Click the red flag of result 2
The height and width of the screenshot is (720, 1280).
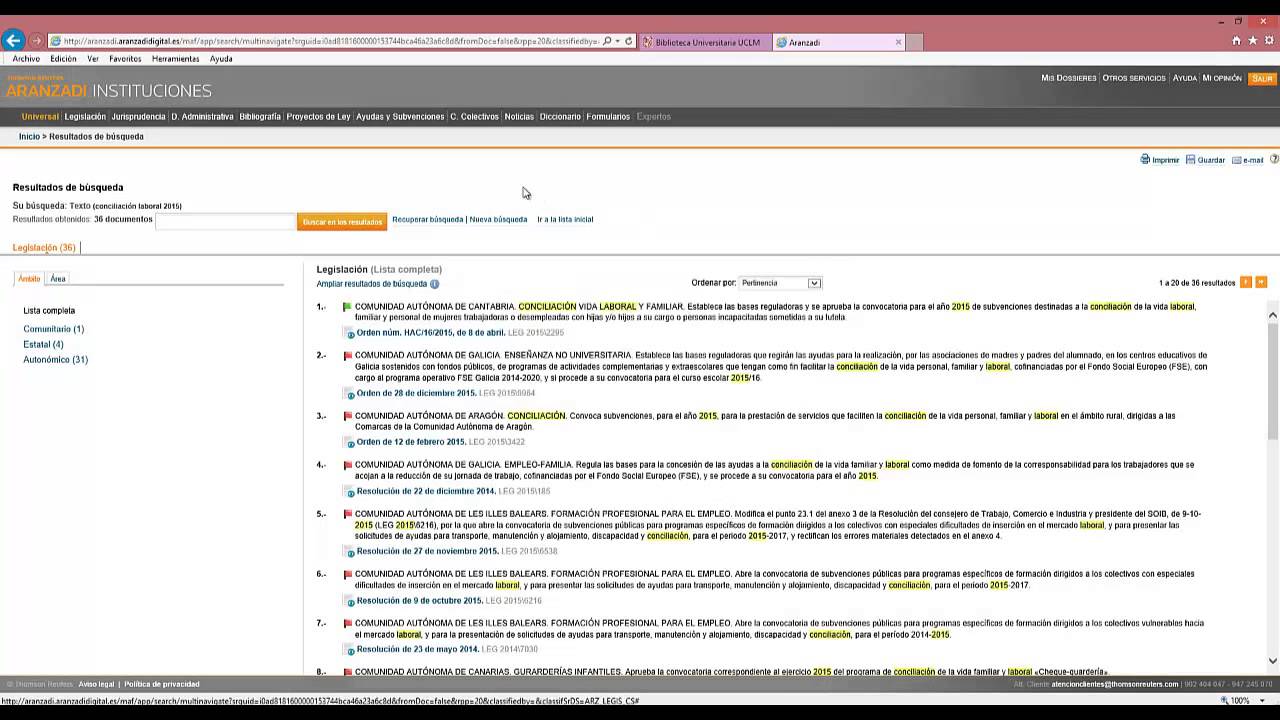click(x=347, y=355)
